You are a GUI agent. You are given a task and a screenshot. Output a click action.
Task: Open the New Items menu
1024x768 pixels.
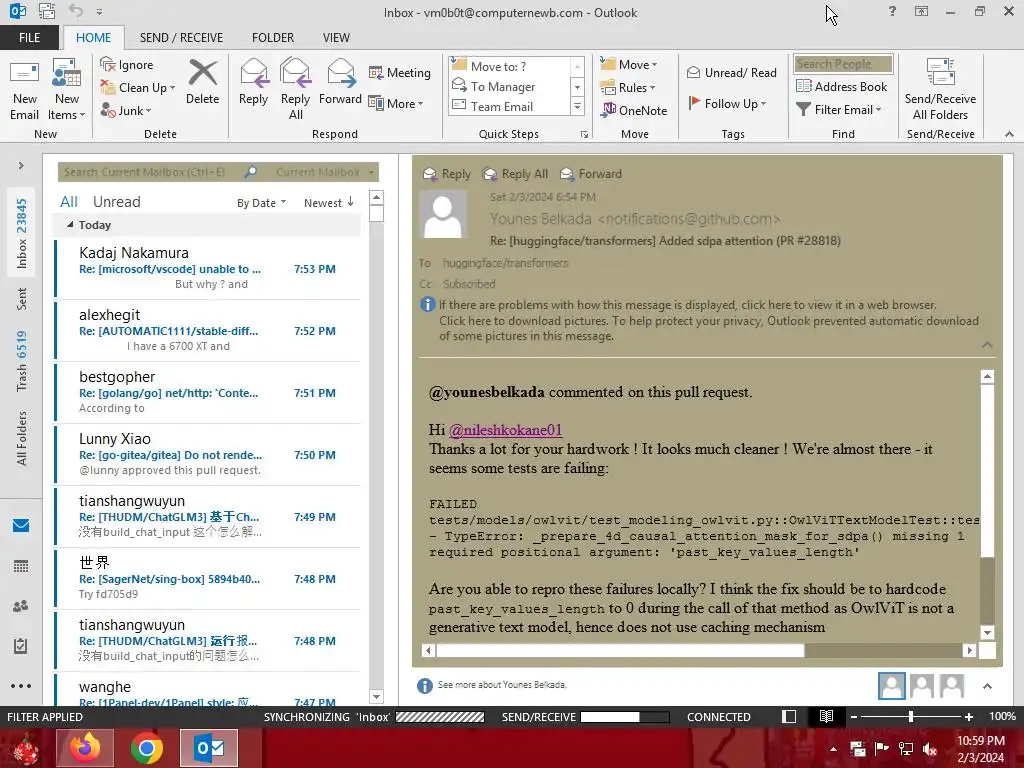tap(67, 91)
